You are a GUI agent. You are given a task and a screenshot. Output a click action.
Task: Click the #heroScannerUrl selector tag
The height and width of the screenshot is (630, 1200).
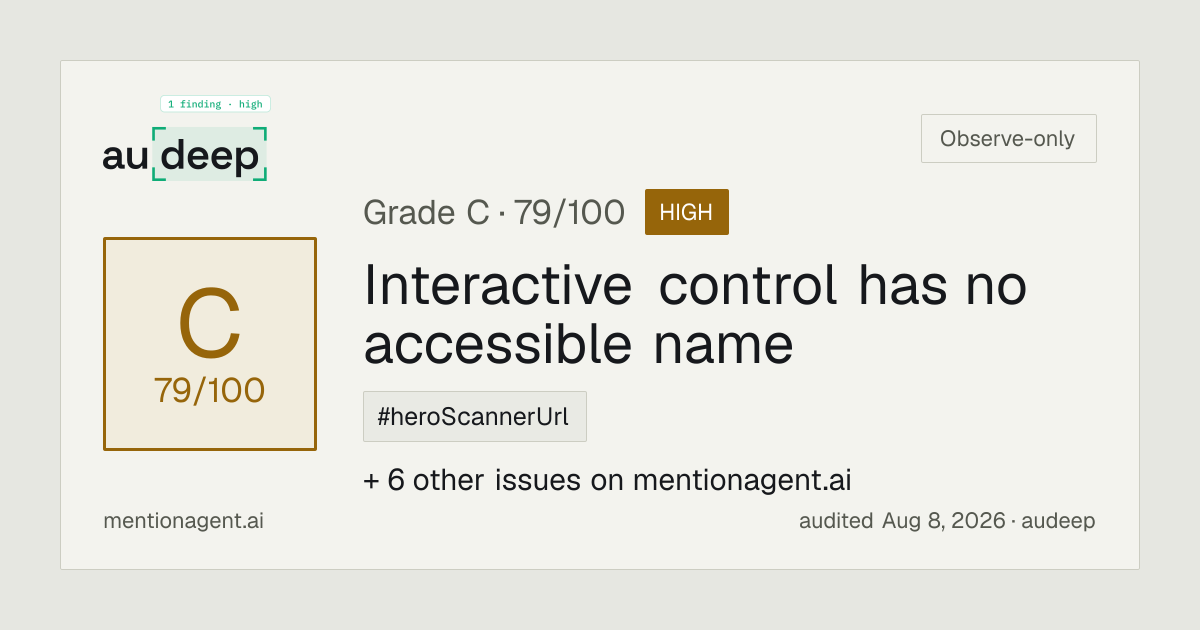pos(475,417)
